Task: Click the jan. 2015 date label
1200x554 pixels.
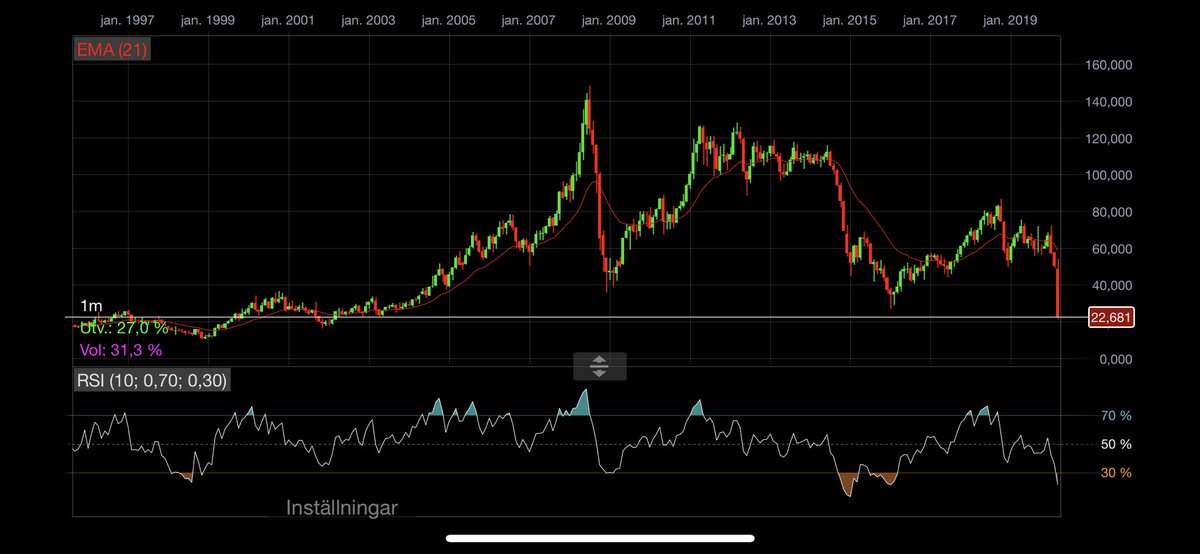Action: (848, 20)
